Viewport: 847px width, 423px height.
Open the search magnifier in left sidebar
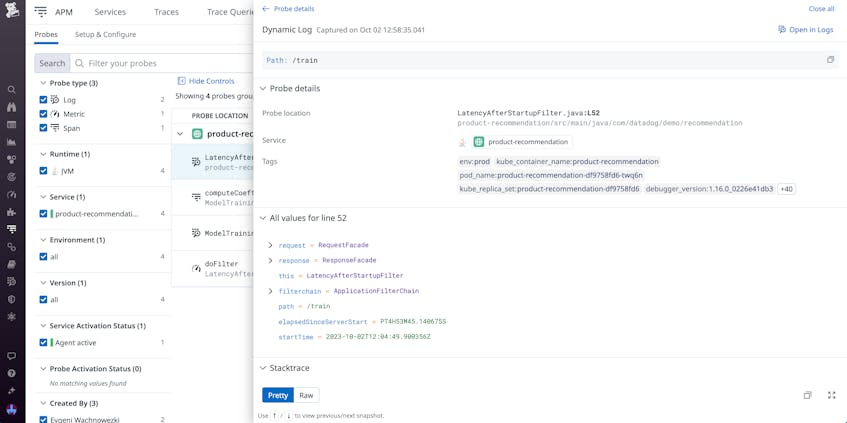[11, 90]
